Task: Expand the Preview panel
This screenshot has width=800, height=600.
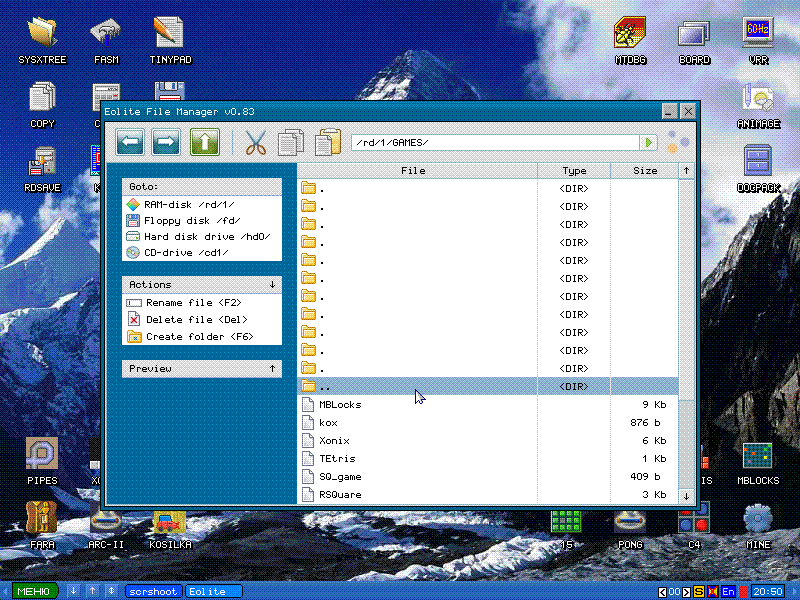Action: coord(272,369)
